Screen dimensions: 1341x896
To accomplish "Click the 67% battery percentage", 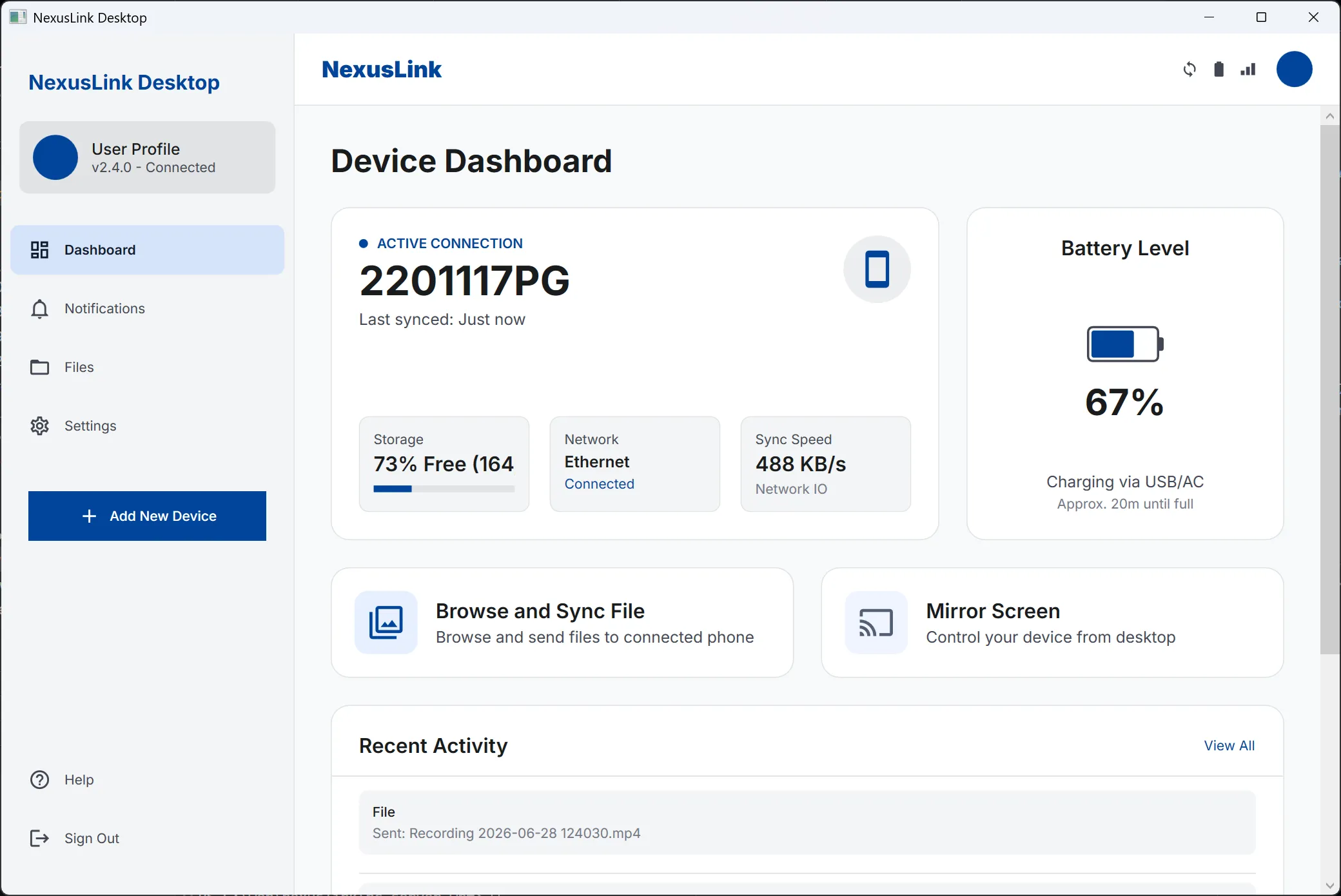I will tap(1125, 402).
